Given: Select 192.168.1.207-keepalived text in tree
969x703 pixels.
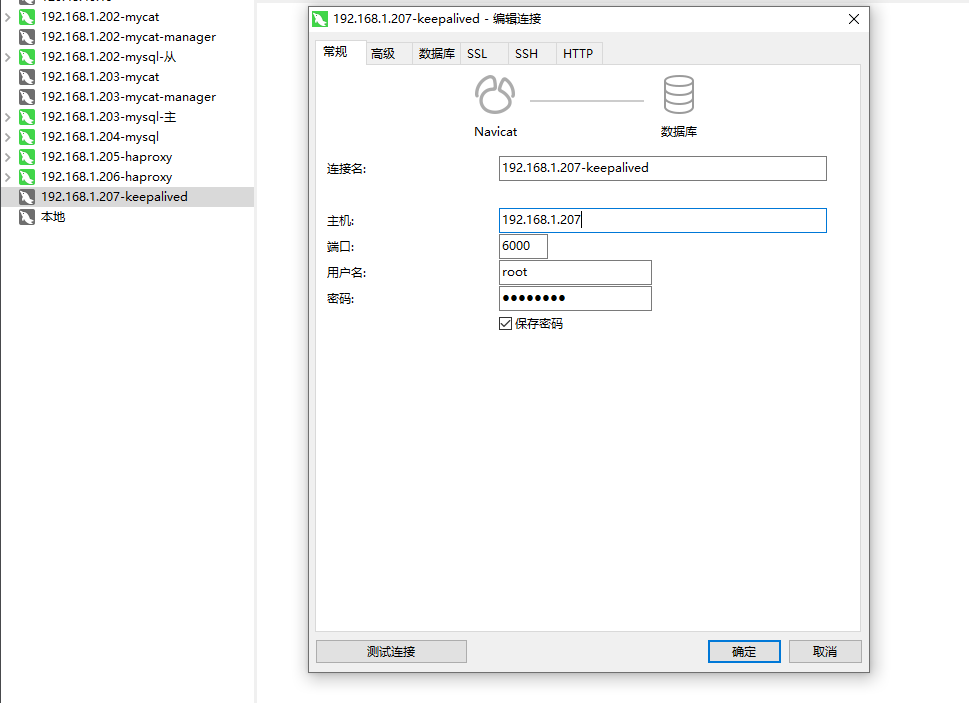Looking at the screenshot, I should (114, 197).
